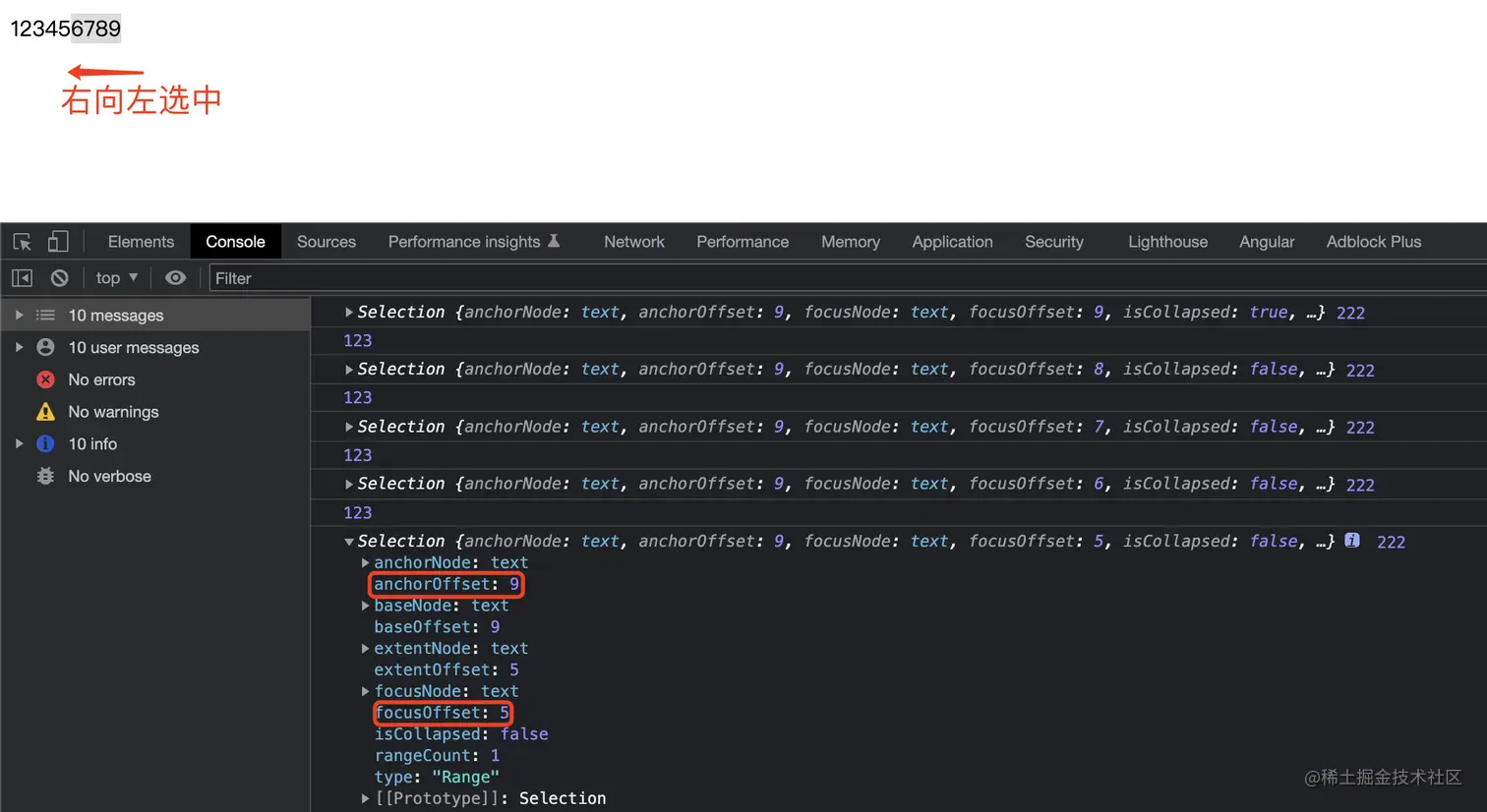This screenshot has width=1487, height=812.
Task: Expand the Selection log with focusOffset: 9
Action: (x=349, y=312)
